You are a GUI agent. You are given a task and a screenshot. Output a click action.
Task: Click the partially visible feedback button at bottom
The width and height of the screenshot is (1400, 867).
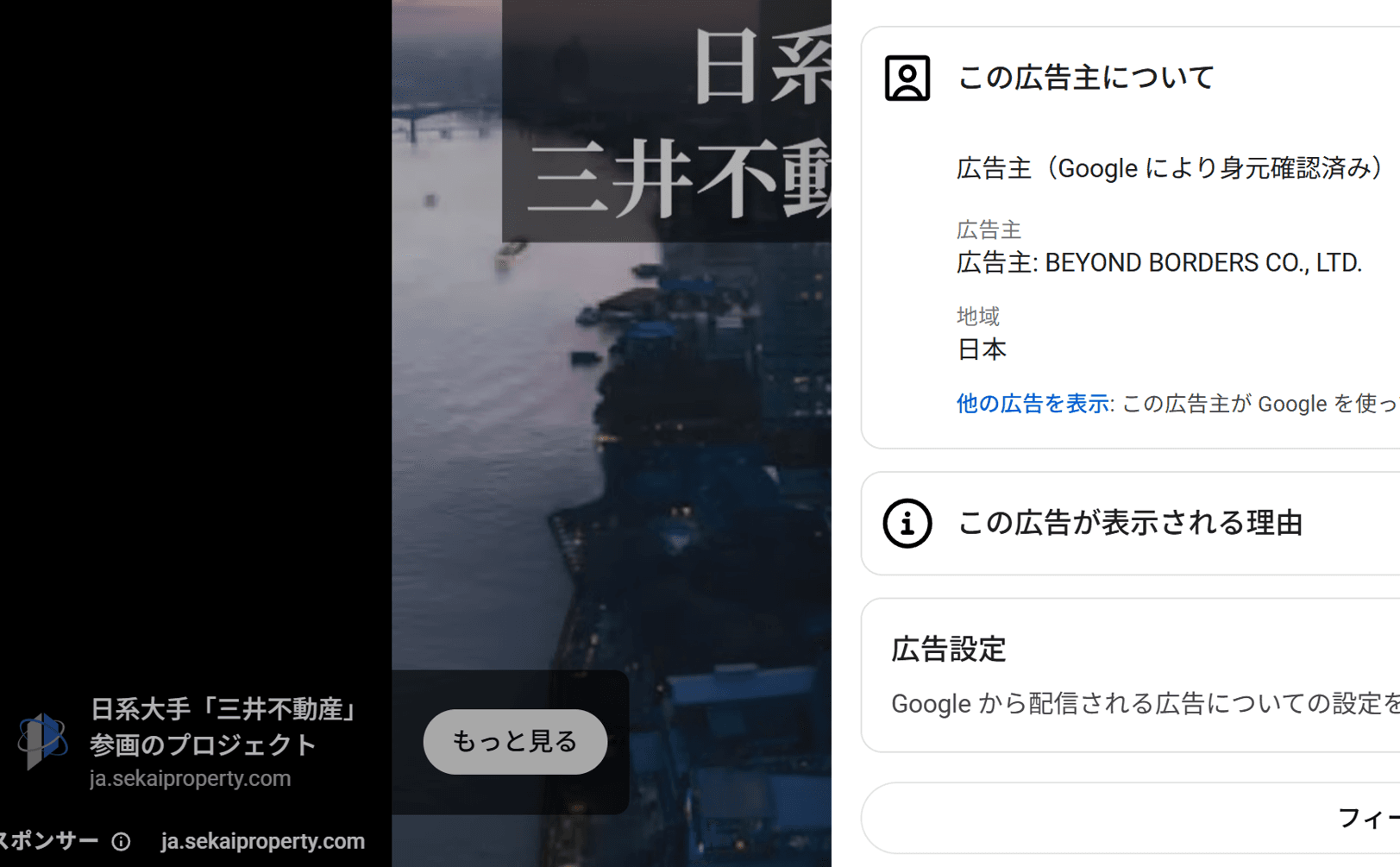[1130, 818]
